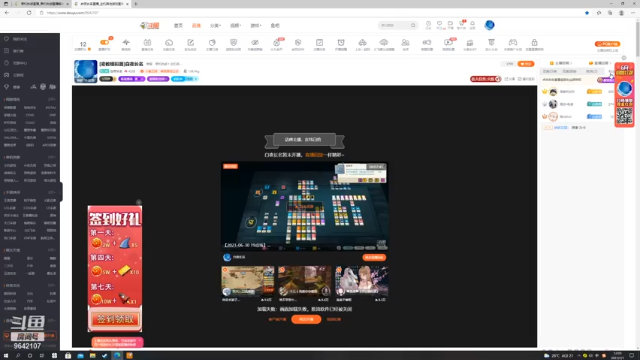Click the gamepad icon in streamer toolbar
The width and height of the screenshot is (640, 360).
click(513, 42)
